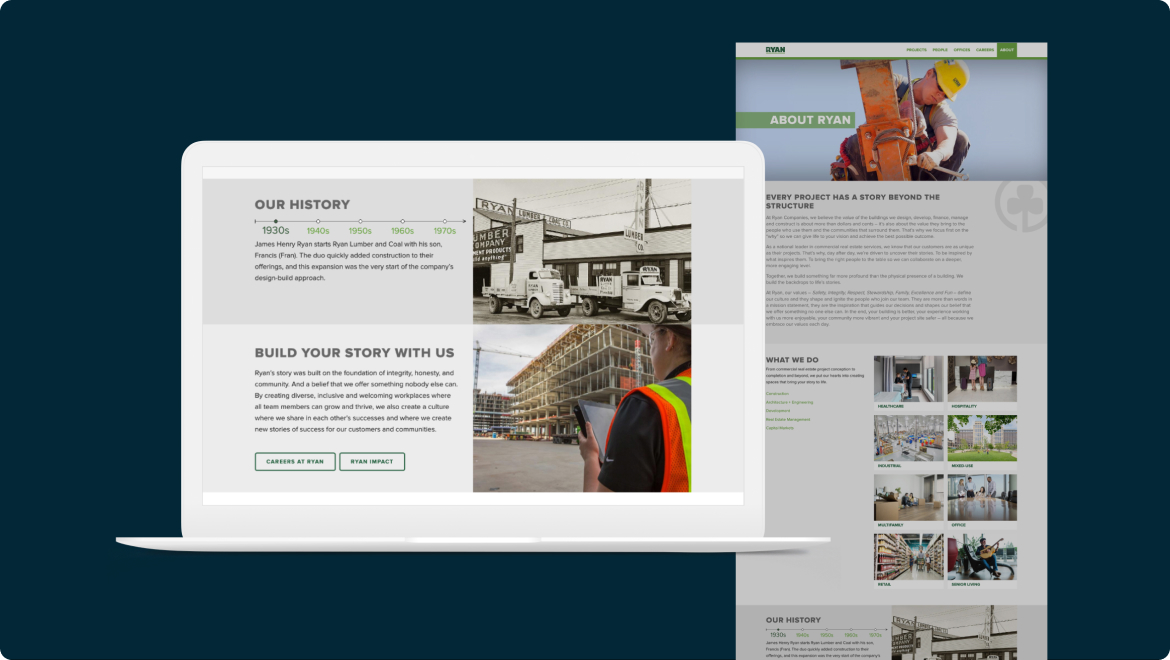Image resolution: width=1170 pixels, height=660 pixels.
Task: Open the Multifamily project thumbnail
Action: pyautogui.click(x=908, y=501)
